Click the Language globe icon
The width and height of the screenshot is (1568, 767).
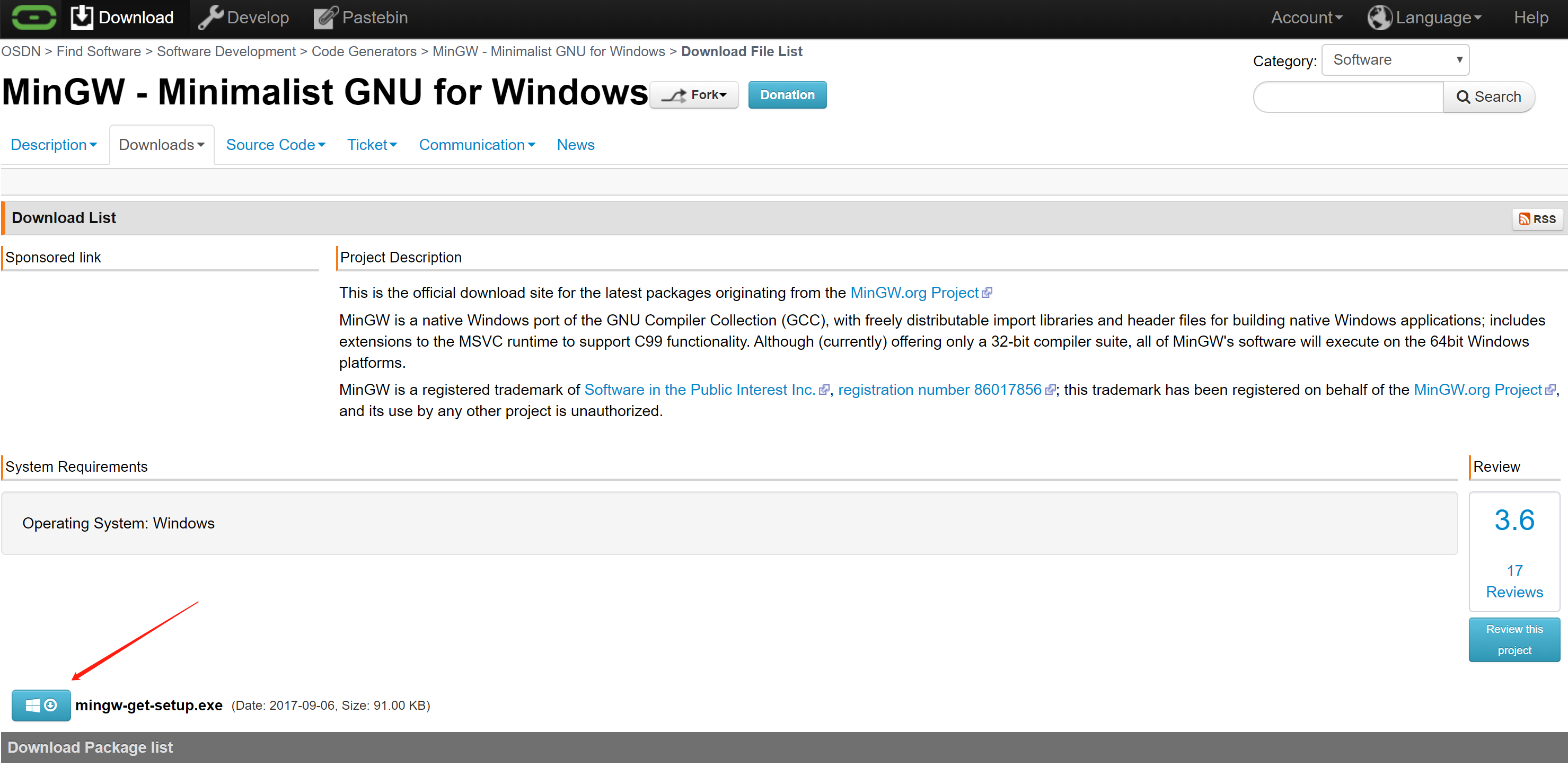tap(1379, 17)
